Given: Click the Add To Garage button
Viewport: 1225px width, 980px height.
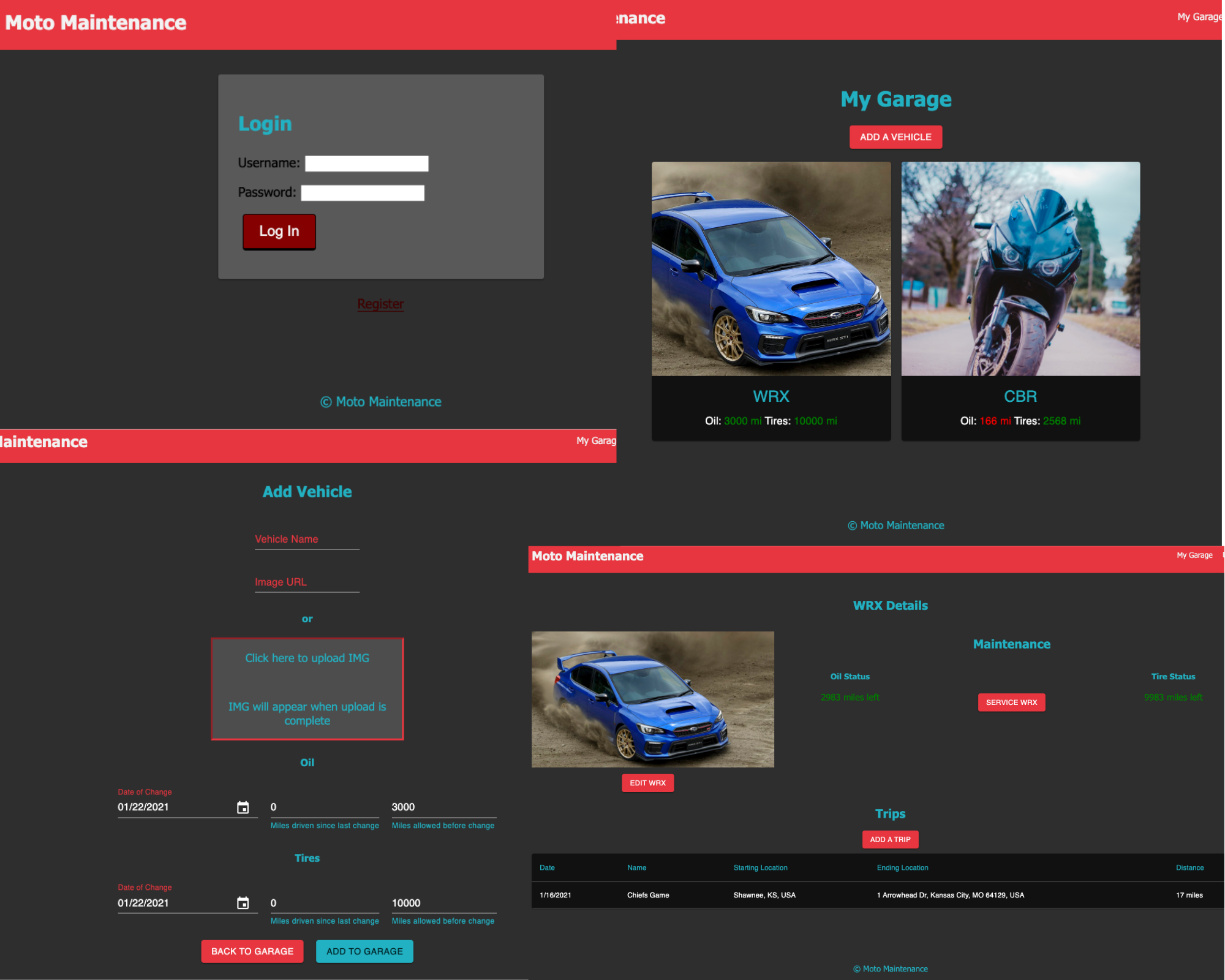Looking at the screenshot, I should click(x=364, y=951).
